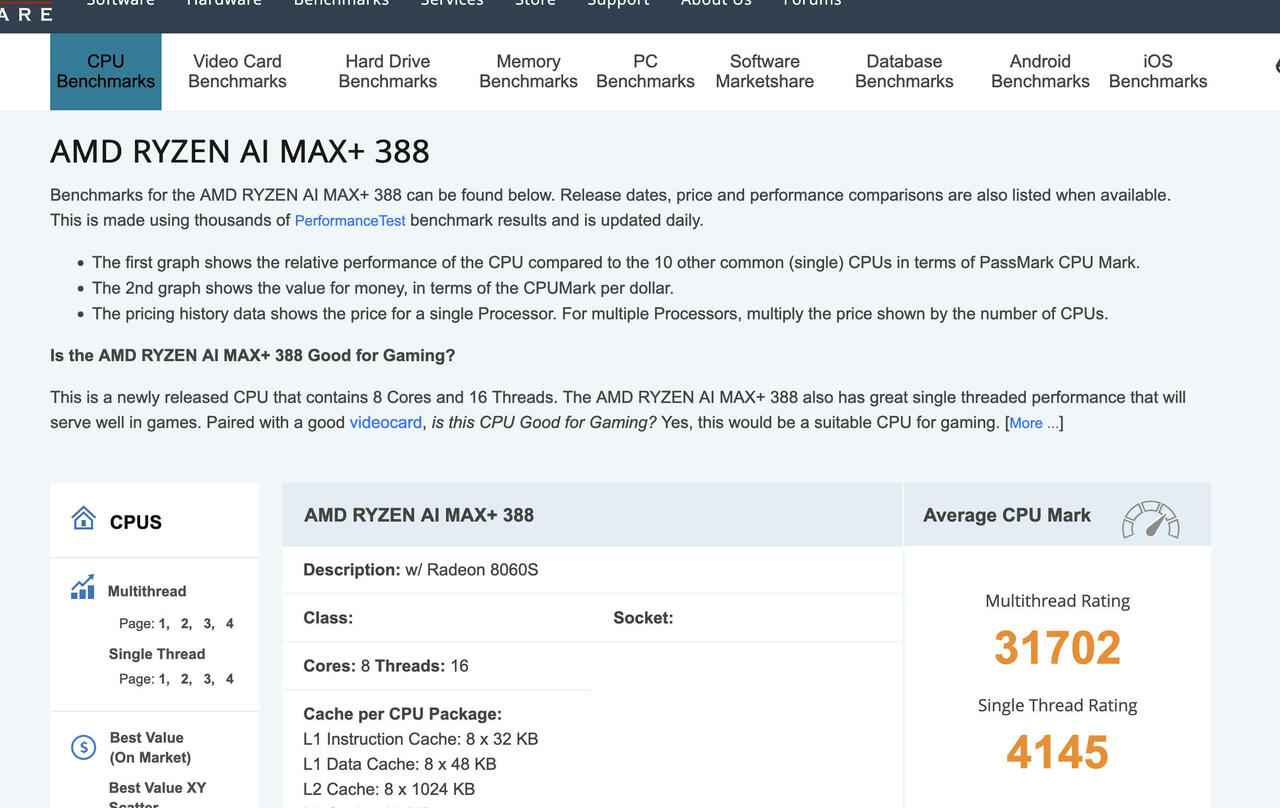The image size is (1280, 808).
Task: Open Single Thread page 3
Action: pos(208,678)
